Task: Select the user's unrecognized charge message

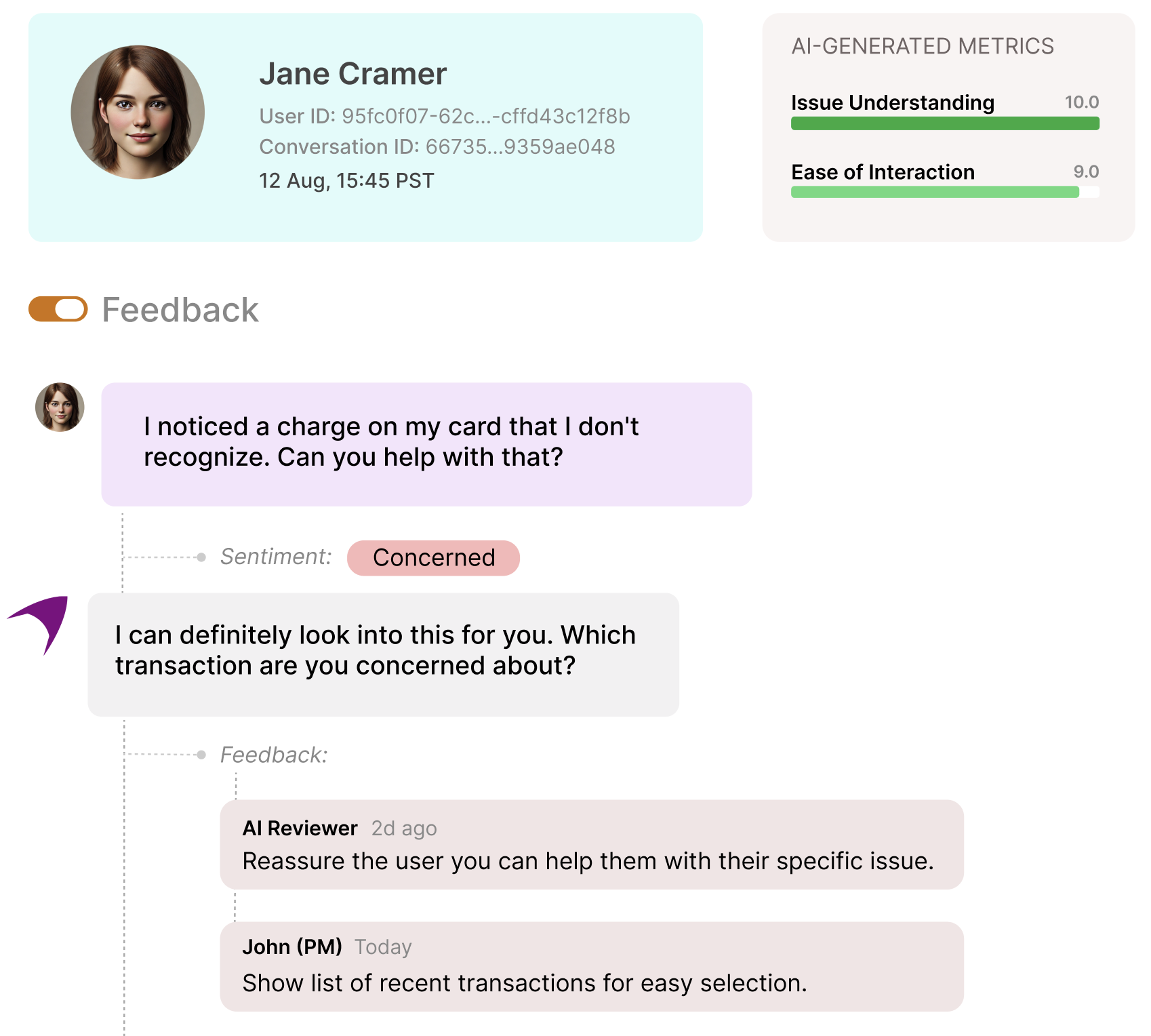Action: pyautogui.click(x=426, y=443)
